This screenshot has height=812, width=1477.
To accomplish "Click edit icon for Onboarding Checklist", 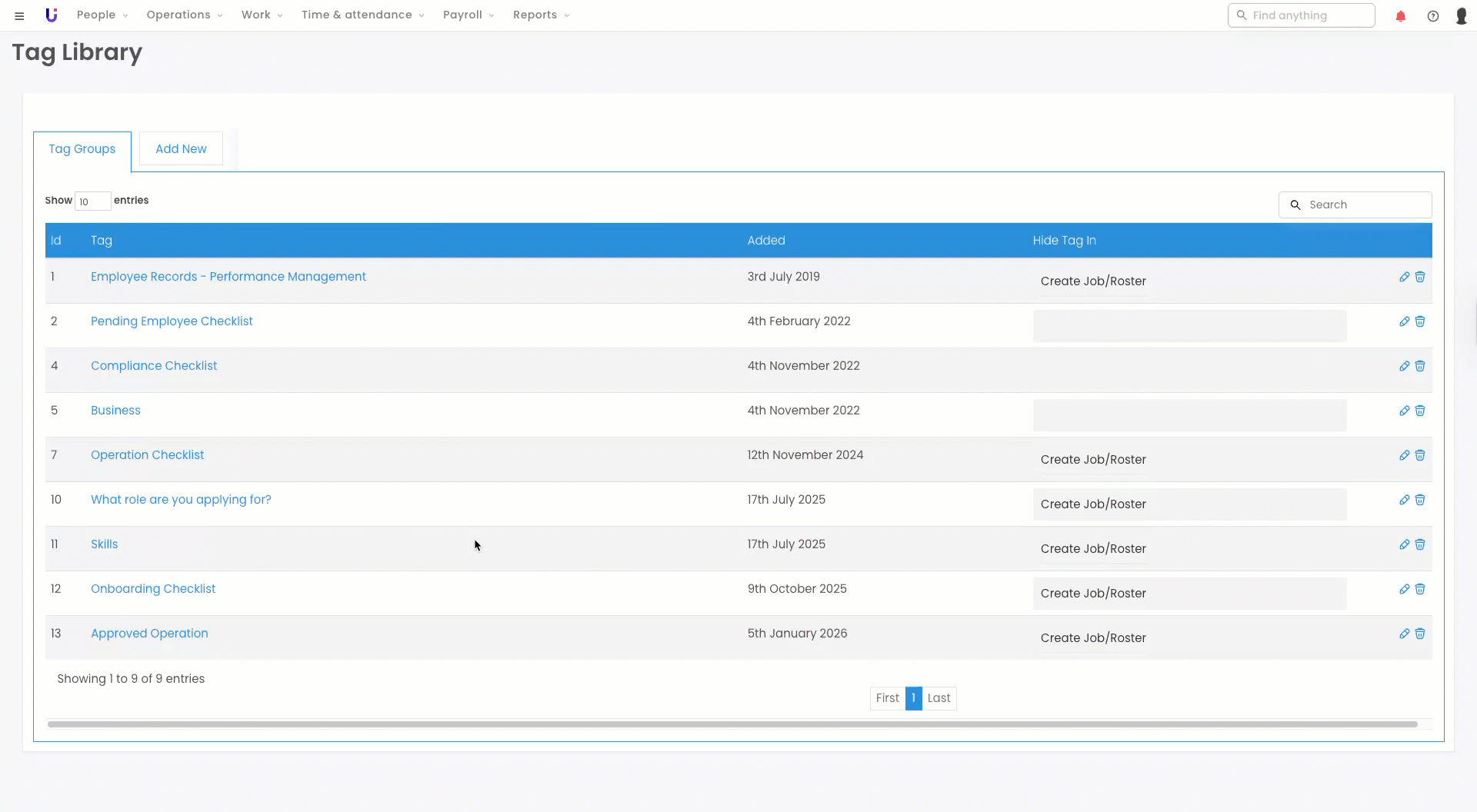I will [1404, 589].
